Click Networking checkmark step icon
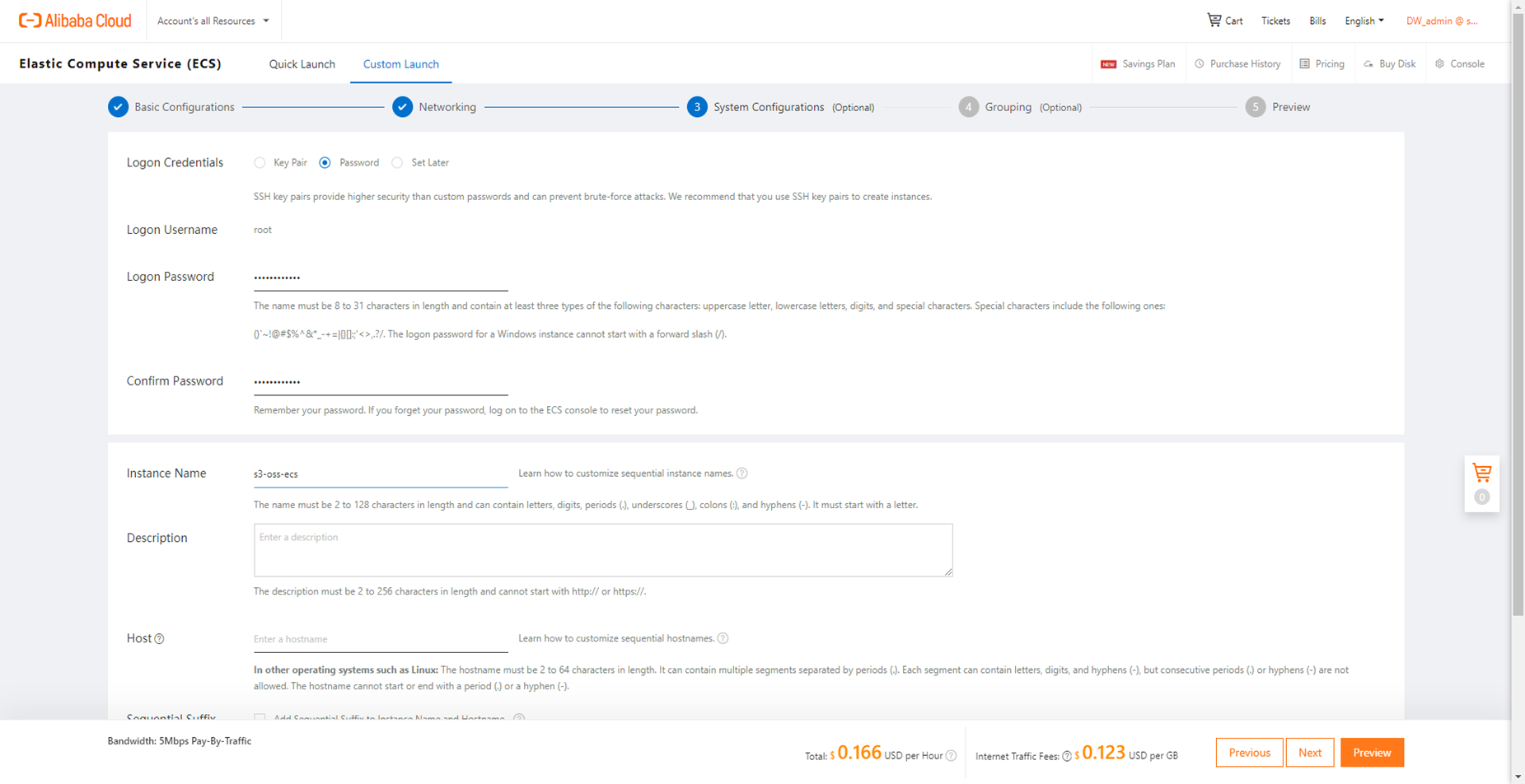The width and height of the screenshot is (1525, 784). 402,107
